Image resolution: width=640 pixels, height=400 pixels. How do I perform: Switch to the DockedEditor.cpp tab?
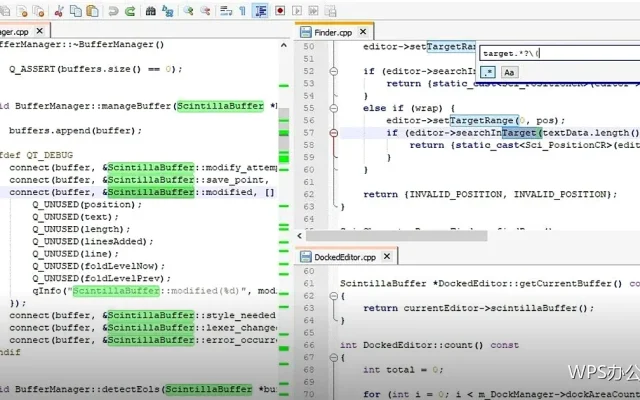345,257
